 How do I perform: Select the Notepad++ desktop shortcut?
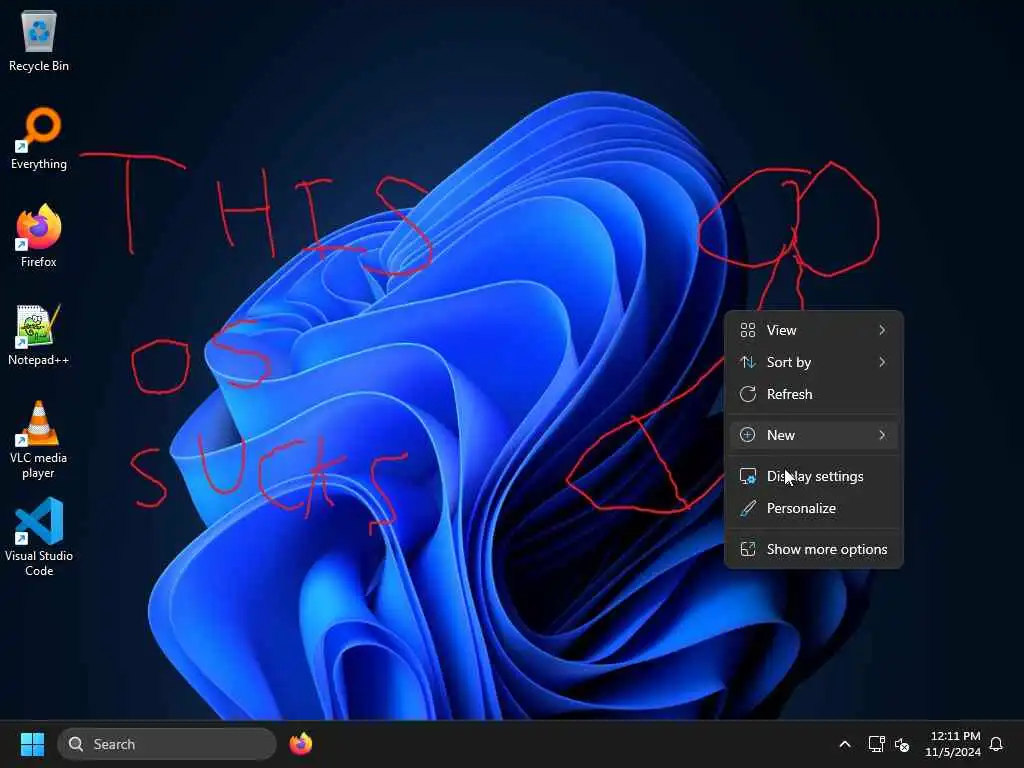[39, 334]
